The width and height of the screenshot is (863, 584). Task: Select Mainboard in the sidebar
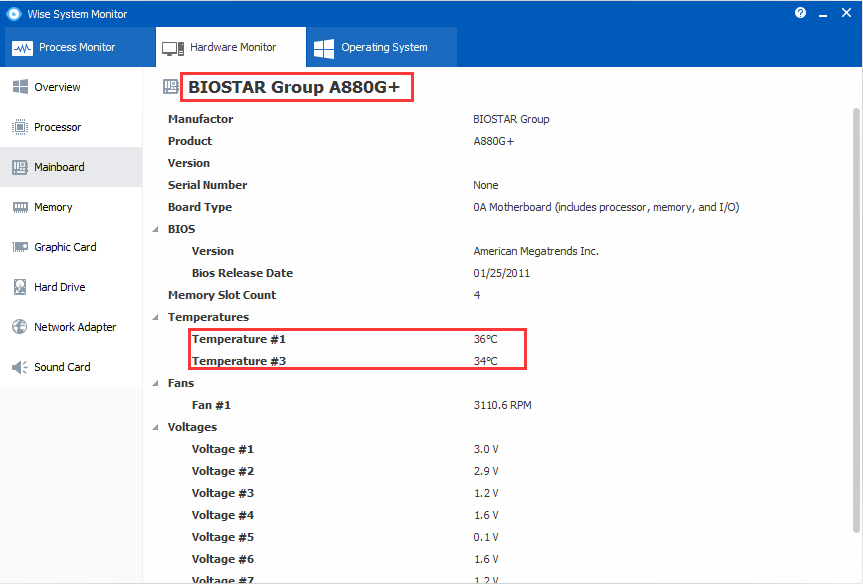pos(71,167)
